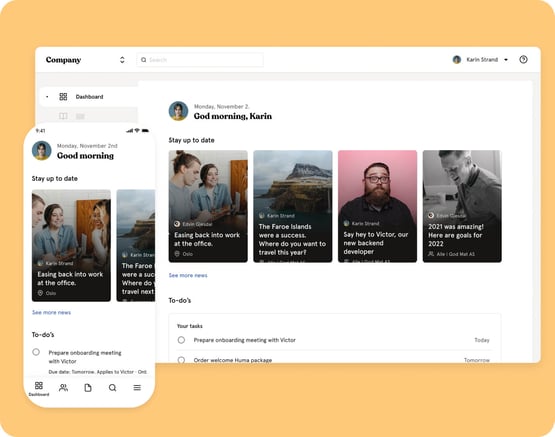Tap the search icon in phone bottom bar

click(113, 388)
